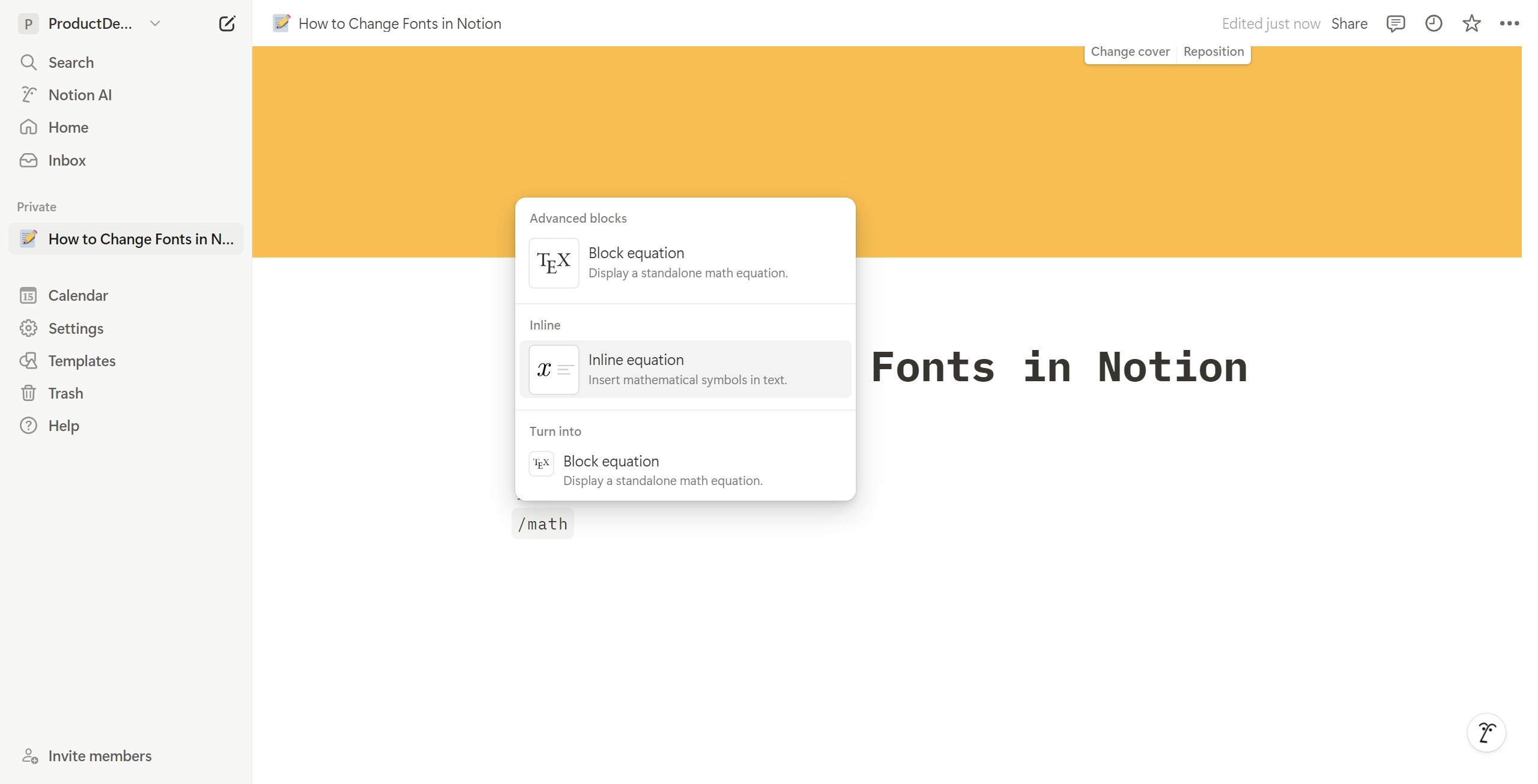Click the Templates shapes icon
Viewport: 1538px width, 784px height.
tap(28, 361)
